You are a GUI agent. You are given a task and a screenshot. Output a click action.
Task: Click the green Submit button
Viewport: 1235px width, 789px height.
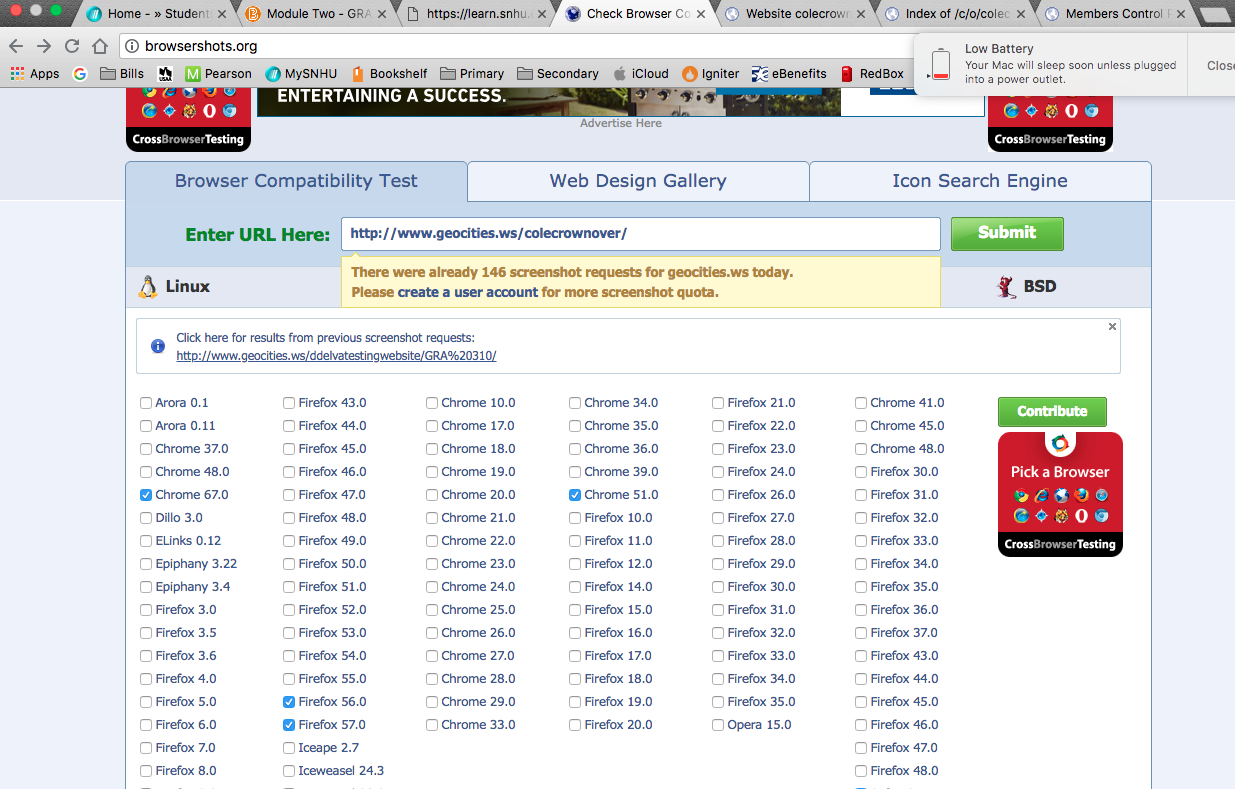coord(1007,233)
